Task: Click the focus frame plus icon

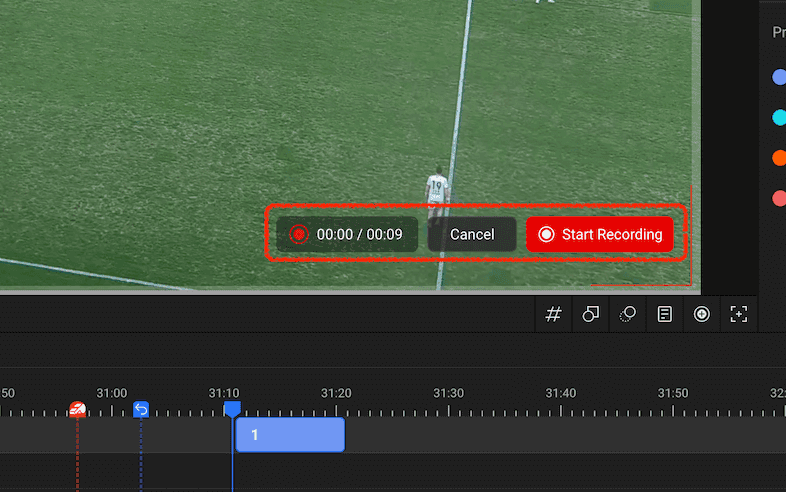Action: 739,314
